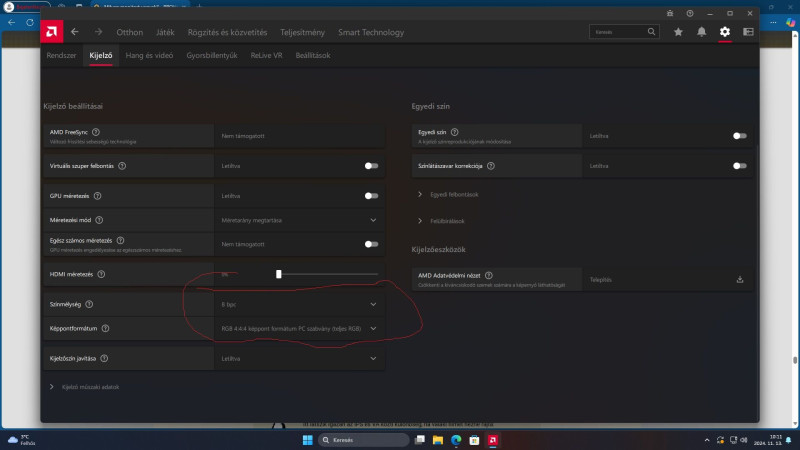The height and width of the screenshot is (450, 800).
Task: Open Smart Technology section
Action: (371, 32)
